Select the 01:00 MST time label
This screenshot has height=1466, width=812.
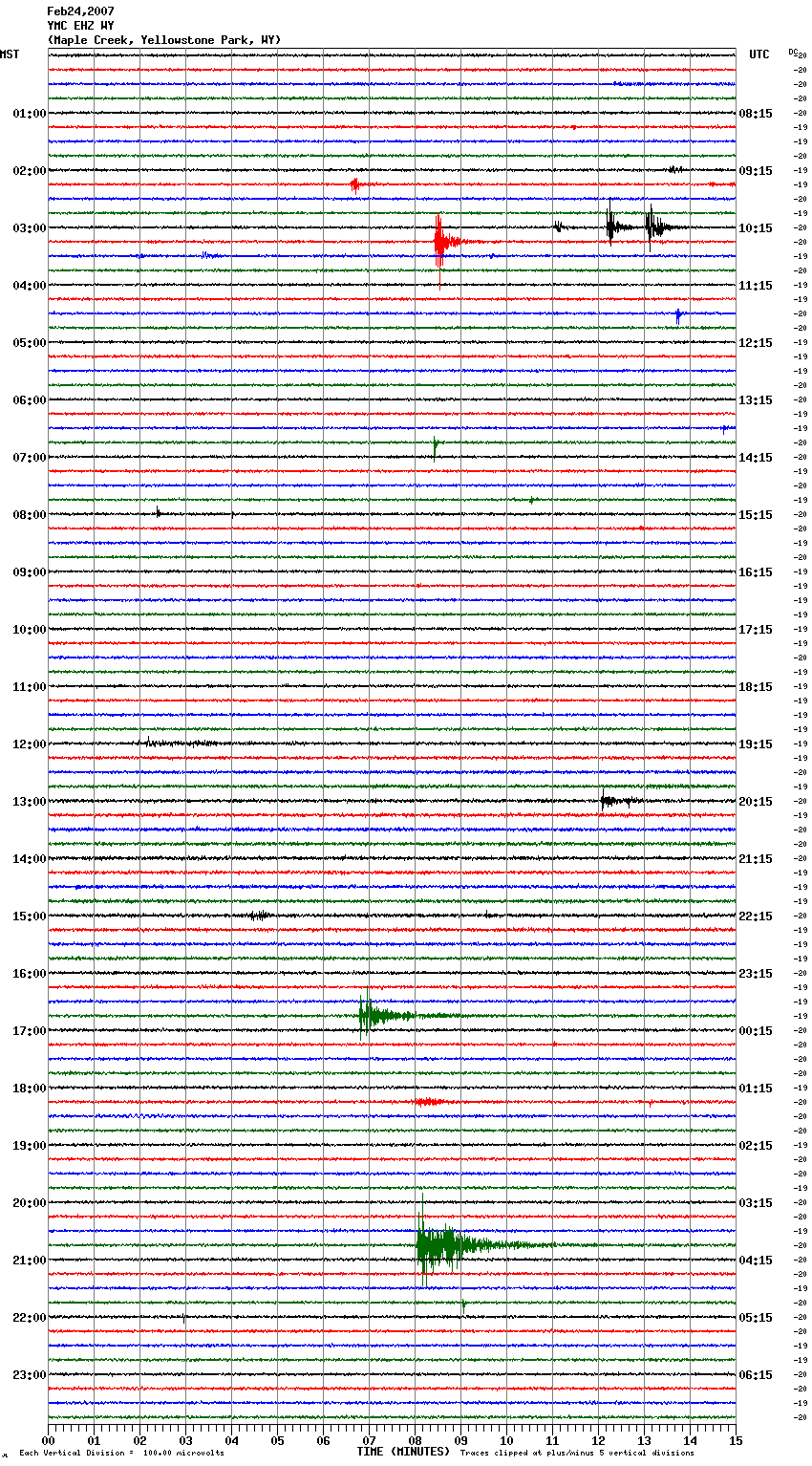(30, 113)
